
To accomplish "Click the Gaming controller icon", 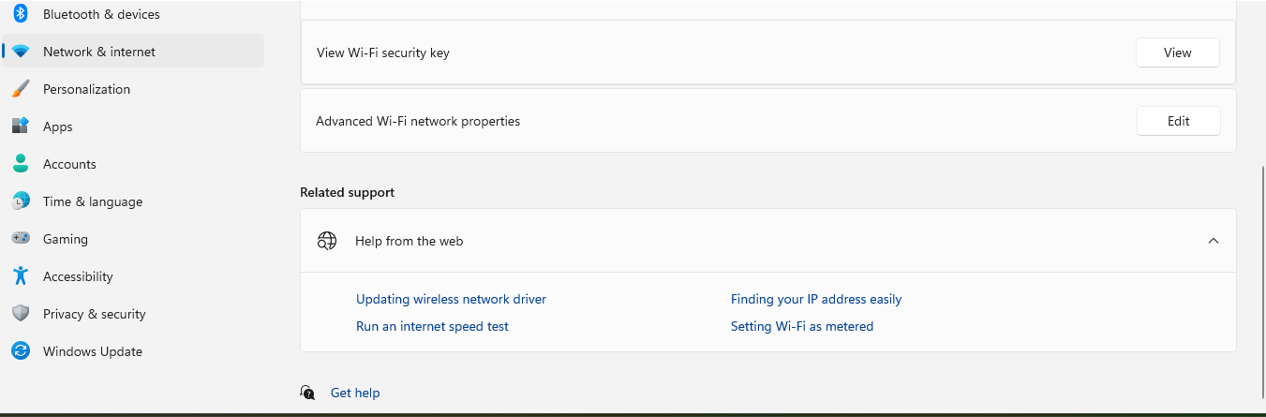I will pyautogui.click(x=20, y=239).
